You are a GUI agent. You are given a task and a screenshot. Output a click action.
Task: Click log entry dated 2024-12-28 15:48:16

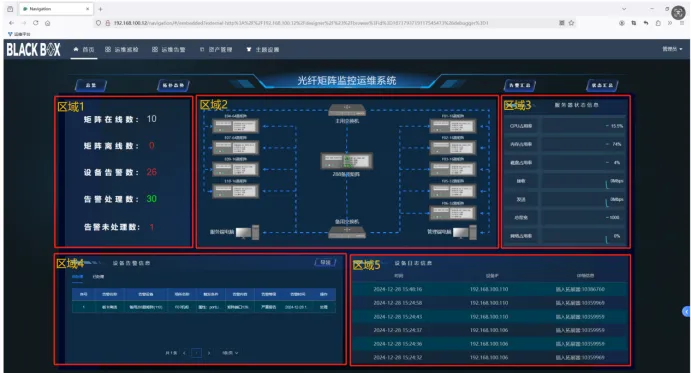click(x=490, y=289)
